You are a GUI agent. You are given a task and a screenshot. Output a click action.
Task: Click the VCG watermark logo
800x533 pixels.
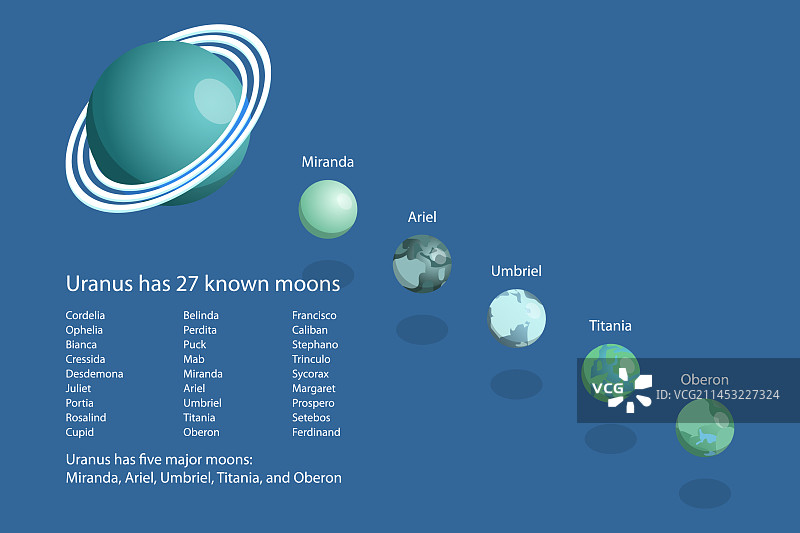tap(621, 390)
